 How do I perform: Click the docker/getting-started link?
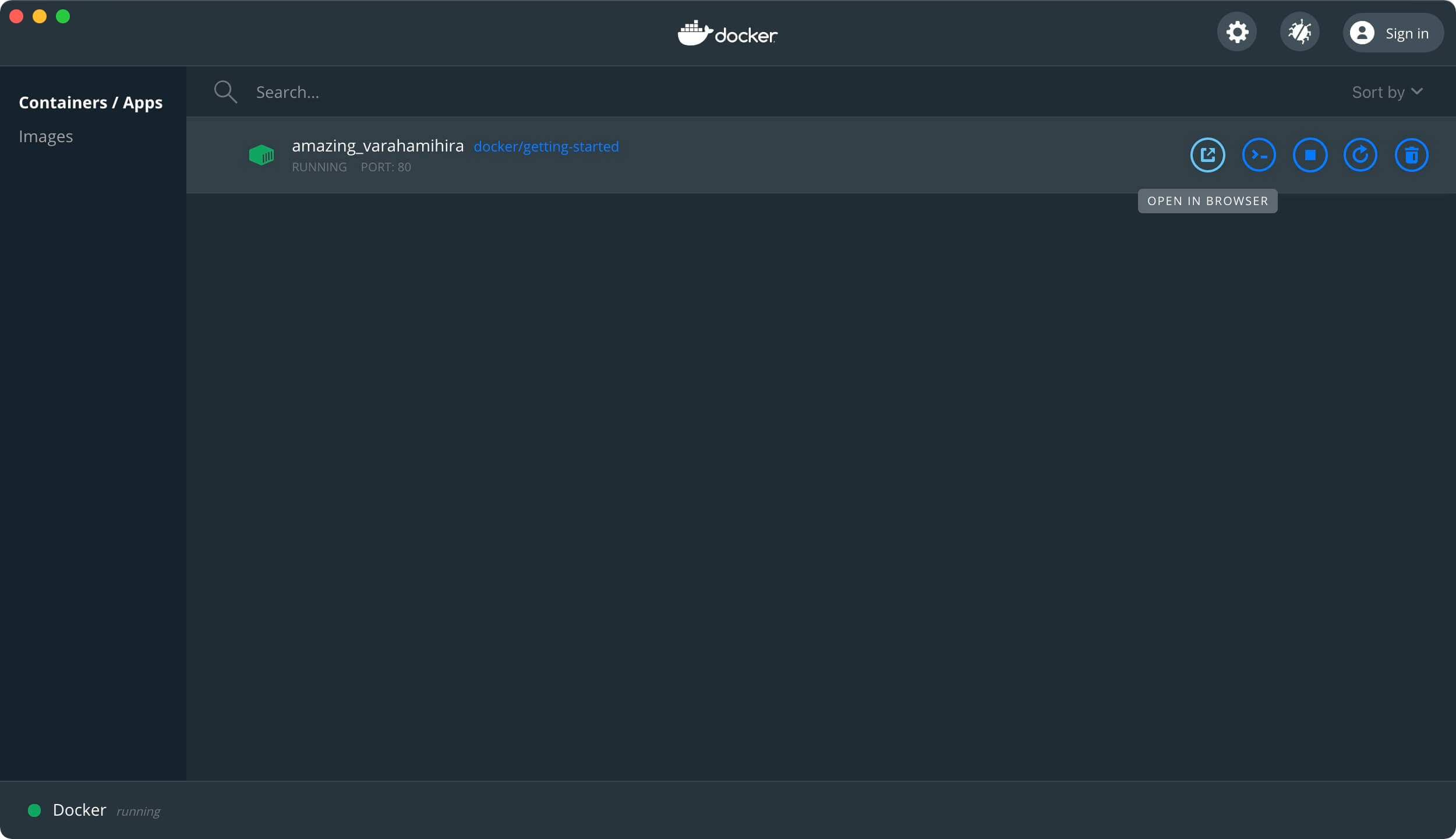click(546, 147)
